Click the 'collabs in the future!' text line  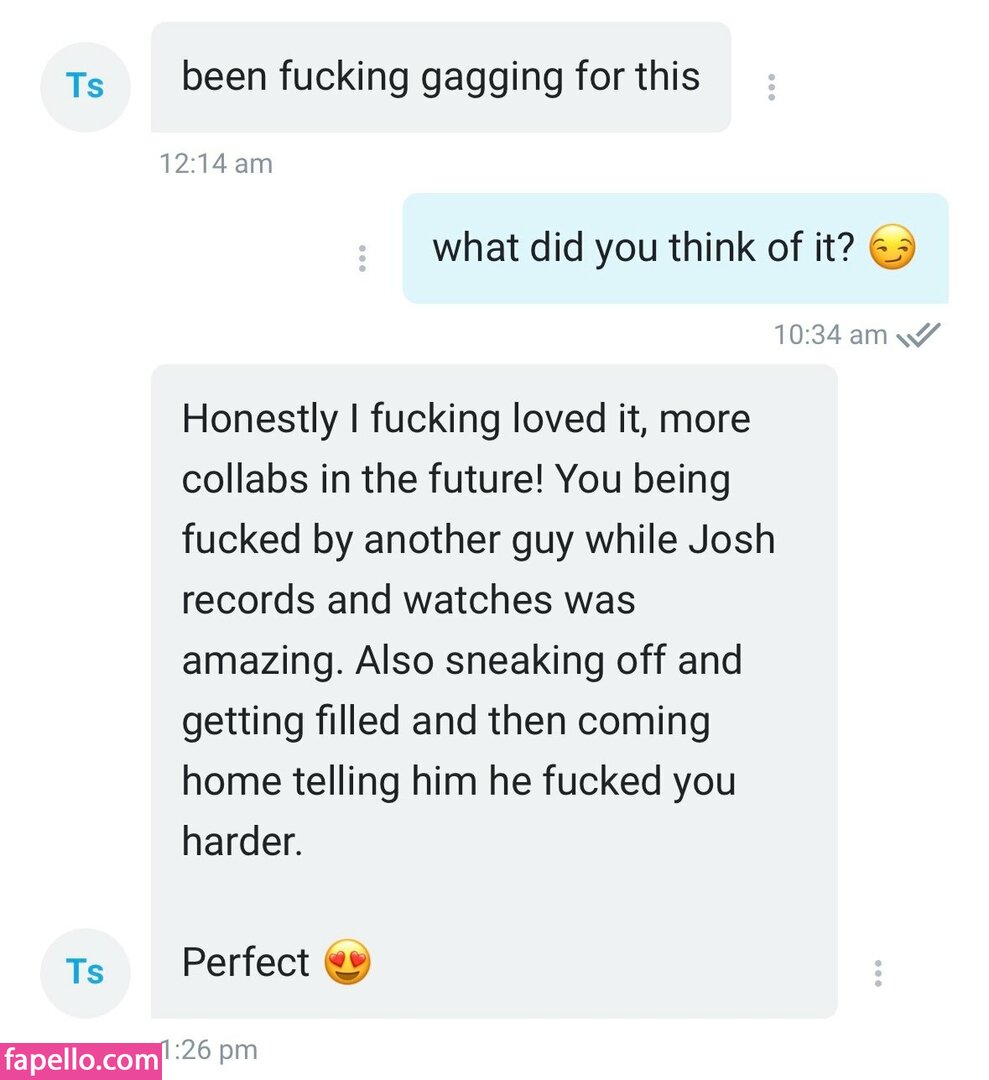(363, 479)
